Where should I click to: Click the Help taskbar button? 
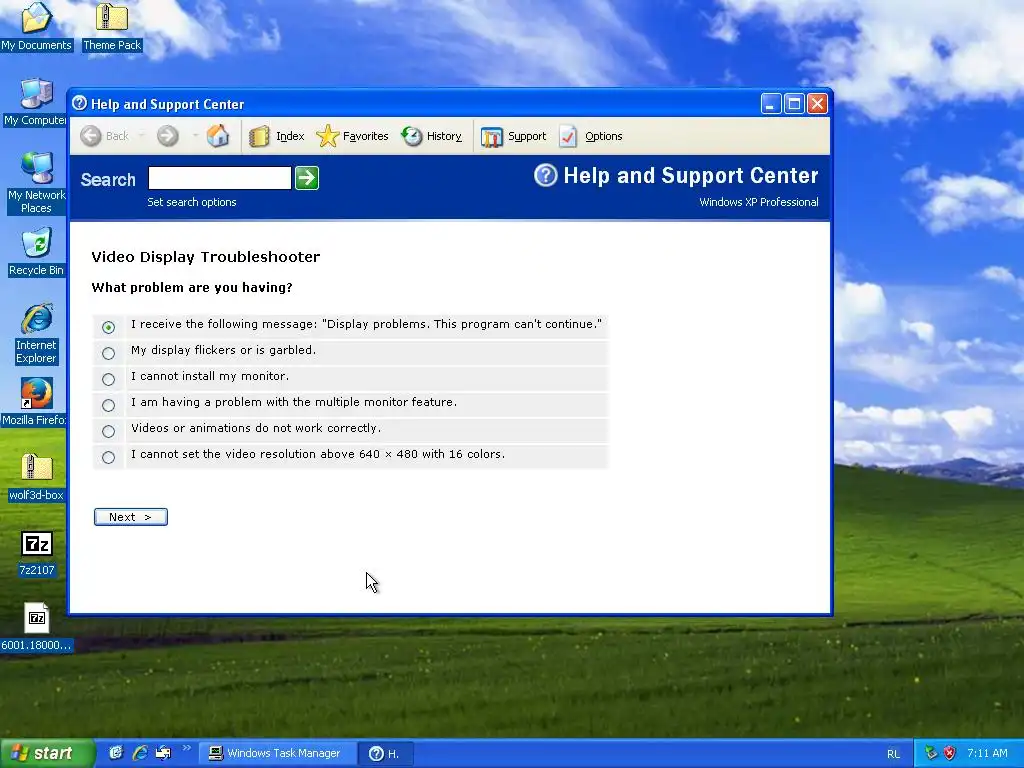pyautogui.click(x=385, y=753)
